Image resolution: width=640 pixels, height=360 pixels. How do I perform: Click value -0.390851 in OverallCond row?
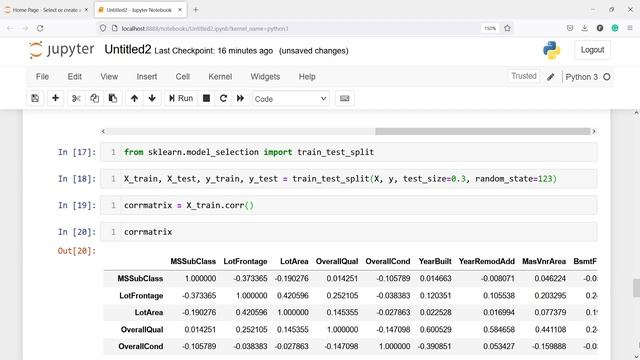pos(434,347)
